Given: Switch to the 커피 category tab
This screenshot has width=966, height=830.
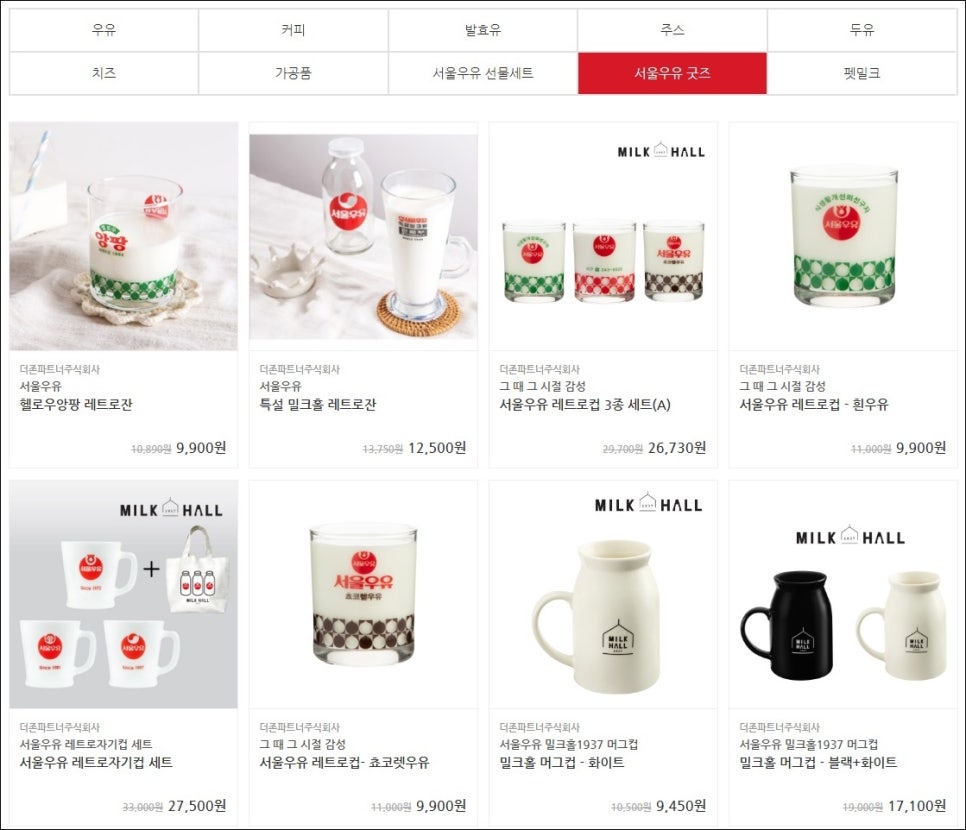Looking at the screenshot, I should pyautogui.click(x=293, y=30).
